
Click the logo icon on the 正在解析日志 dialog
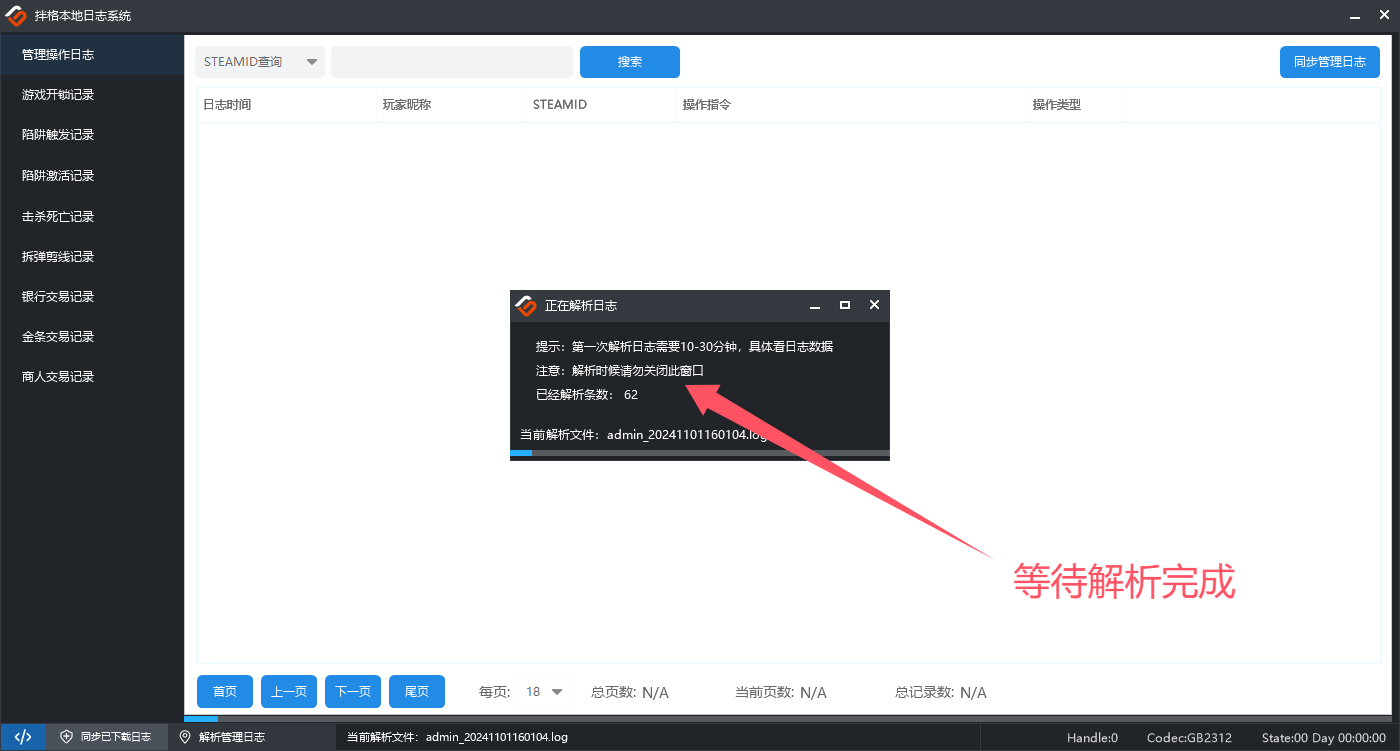pos(525,305)
